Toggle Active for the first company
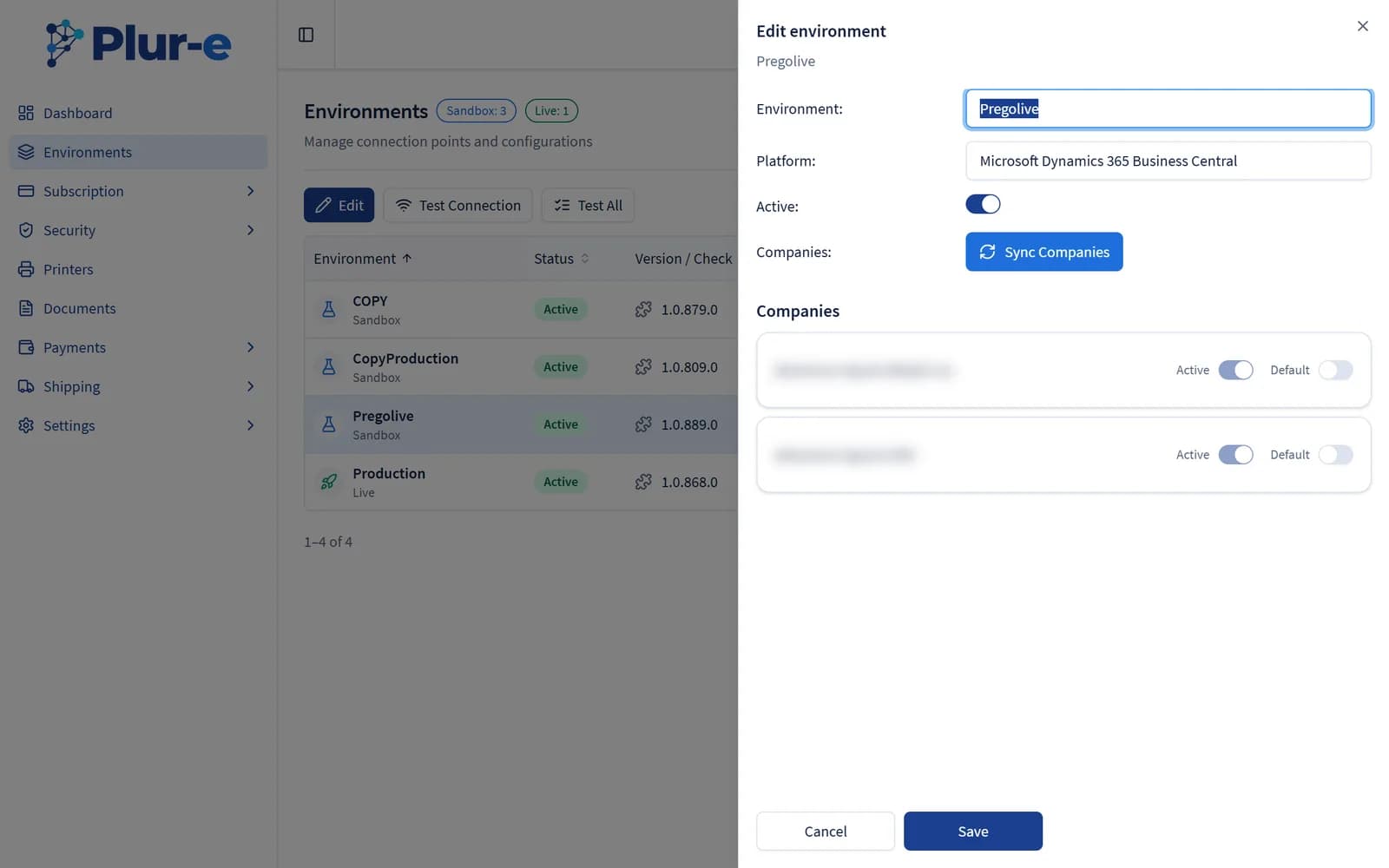 point(1235,370)
